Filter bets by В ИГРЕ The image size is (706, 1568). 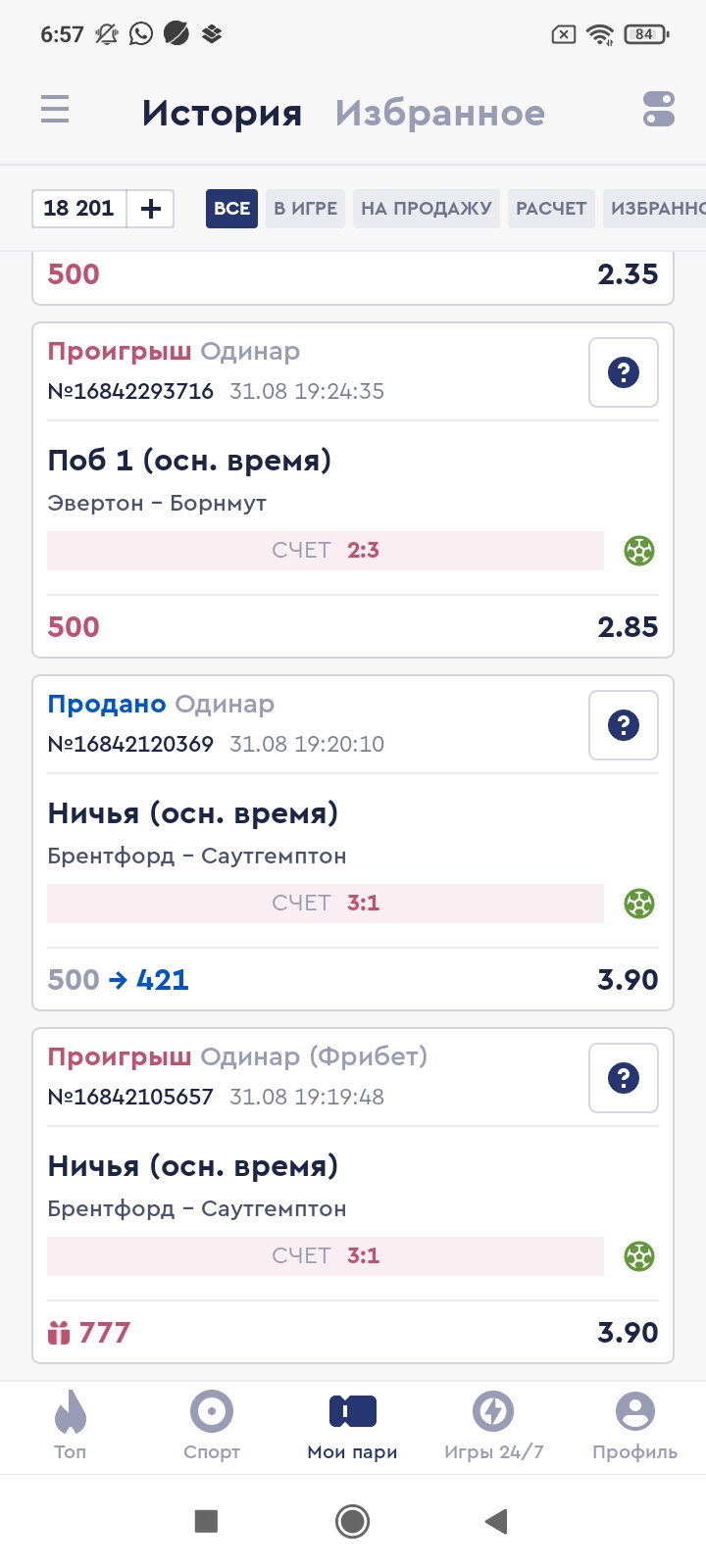tap(305, 209)
